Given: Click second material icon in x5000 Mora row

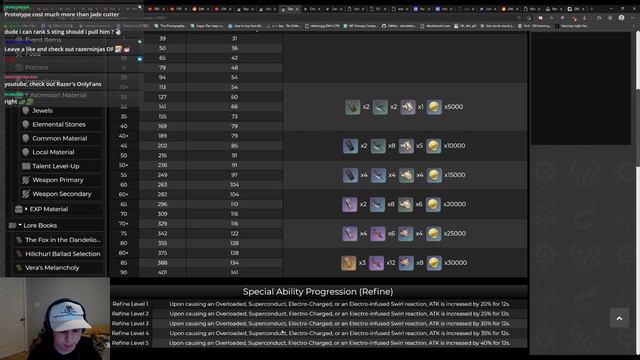Looking at the screenshot, I should (x=380, y=107).
